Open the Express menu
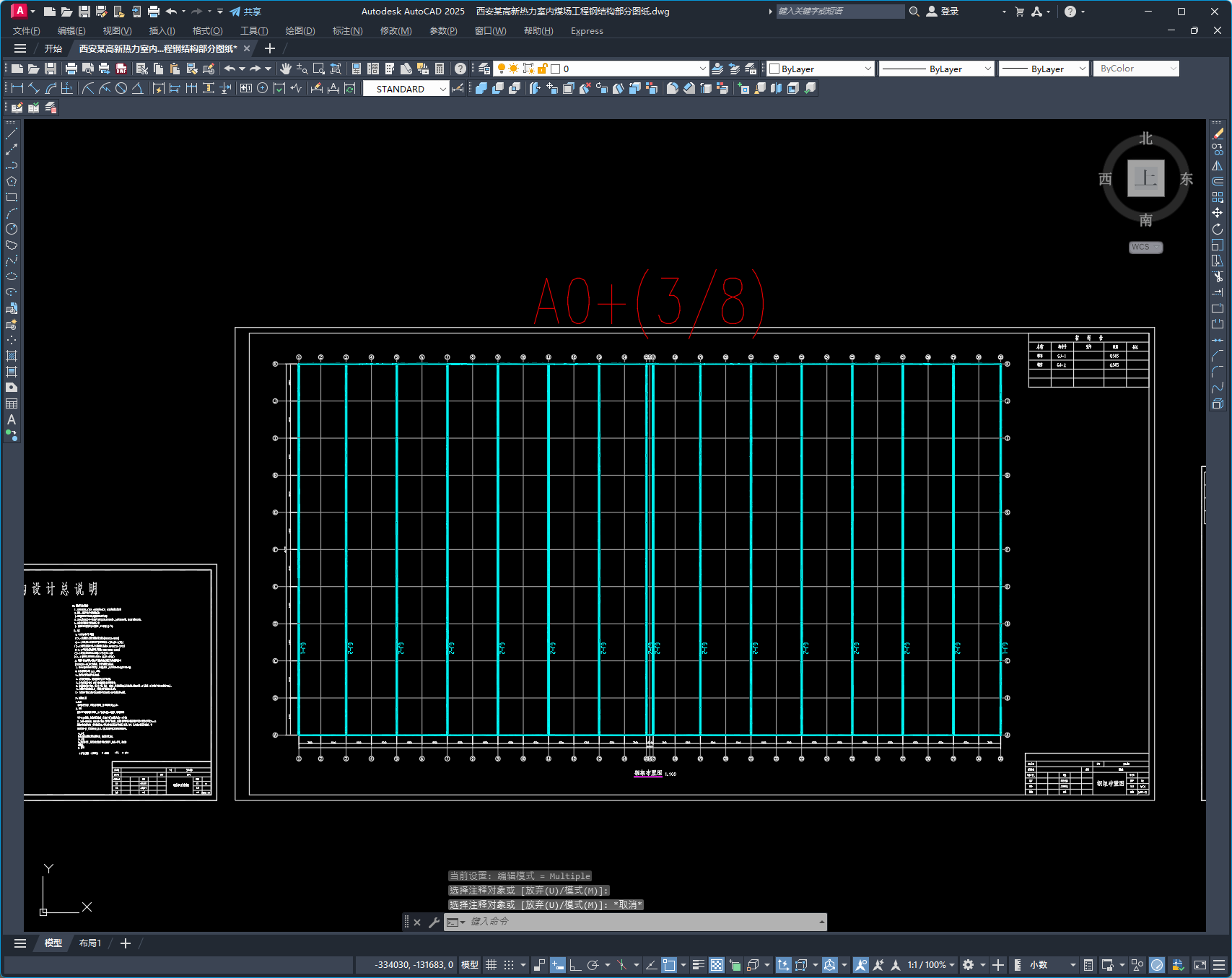The height and width of the screenshot is (978, 1232). [x=587, y=31]
